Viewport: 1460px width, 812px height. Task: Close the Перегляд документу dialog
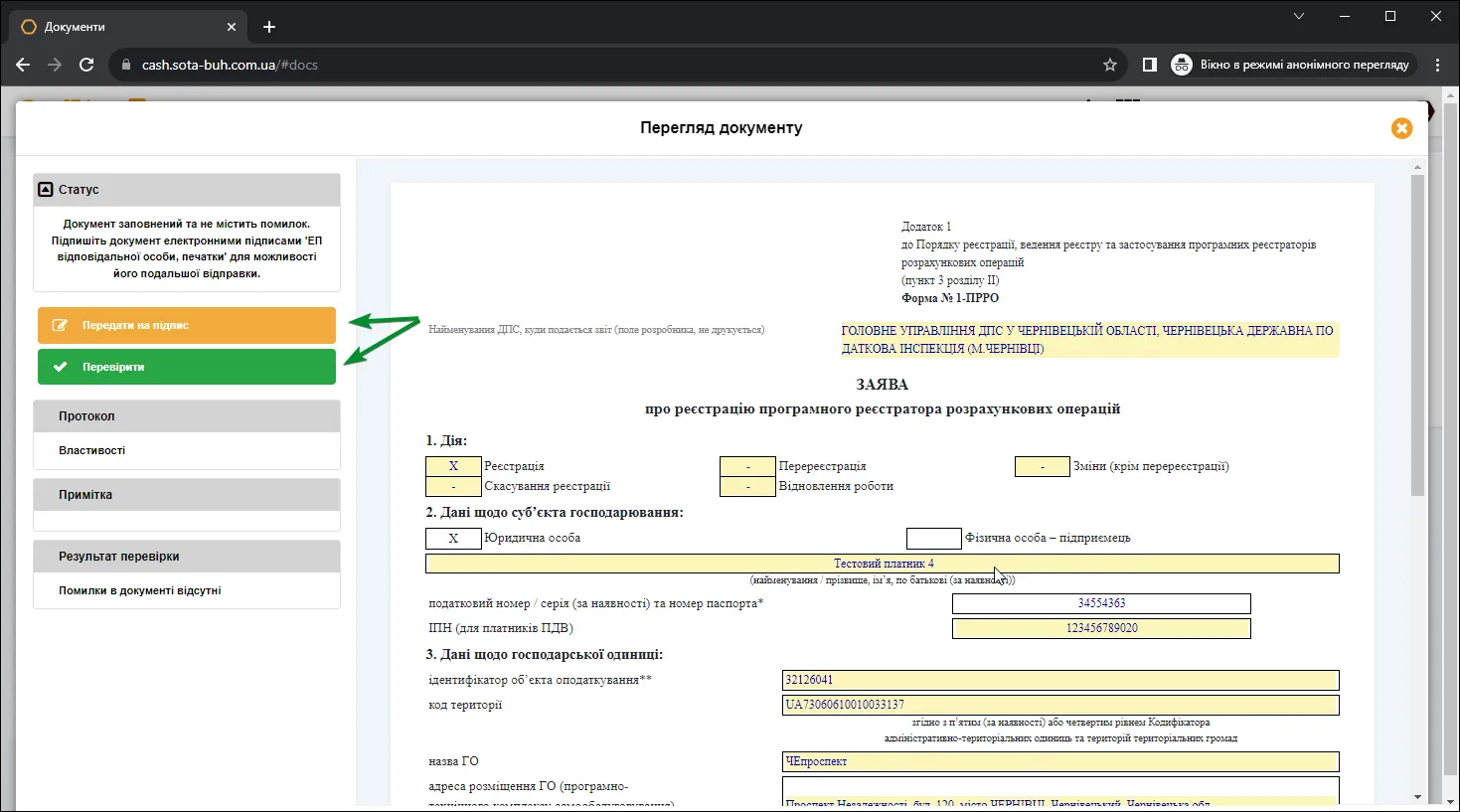click(1401, 128)
